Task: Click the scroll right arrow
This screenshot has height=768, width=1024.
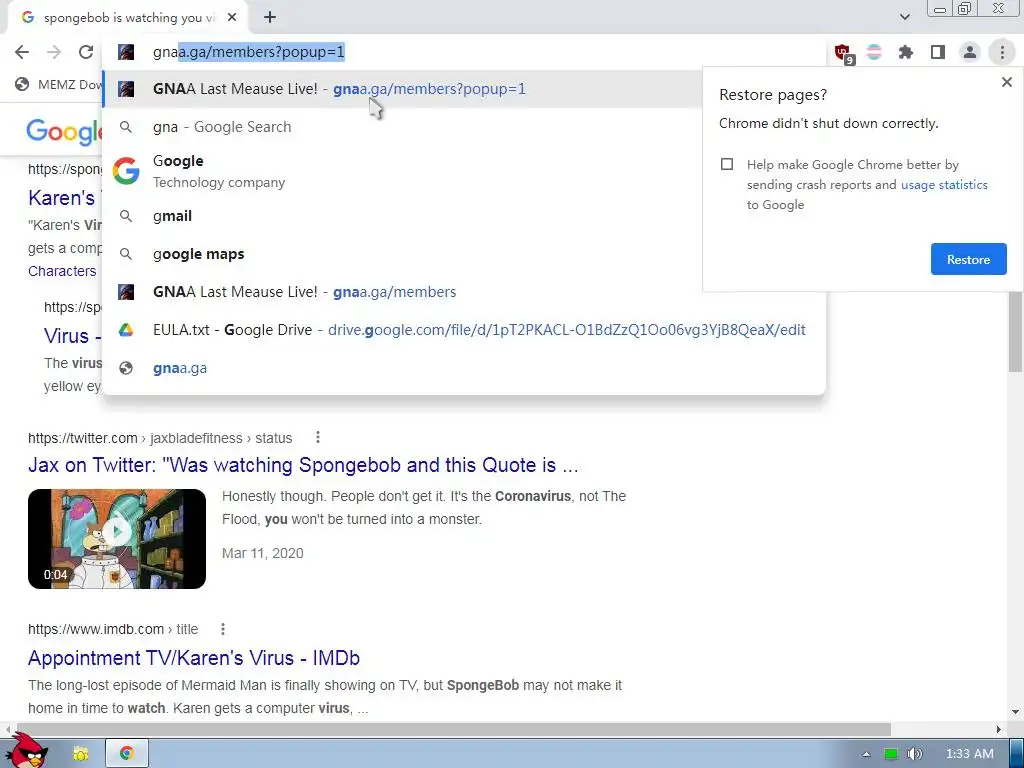Action: coord(999,729)
